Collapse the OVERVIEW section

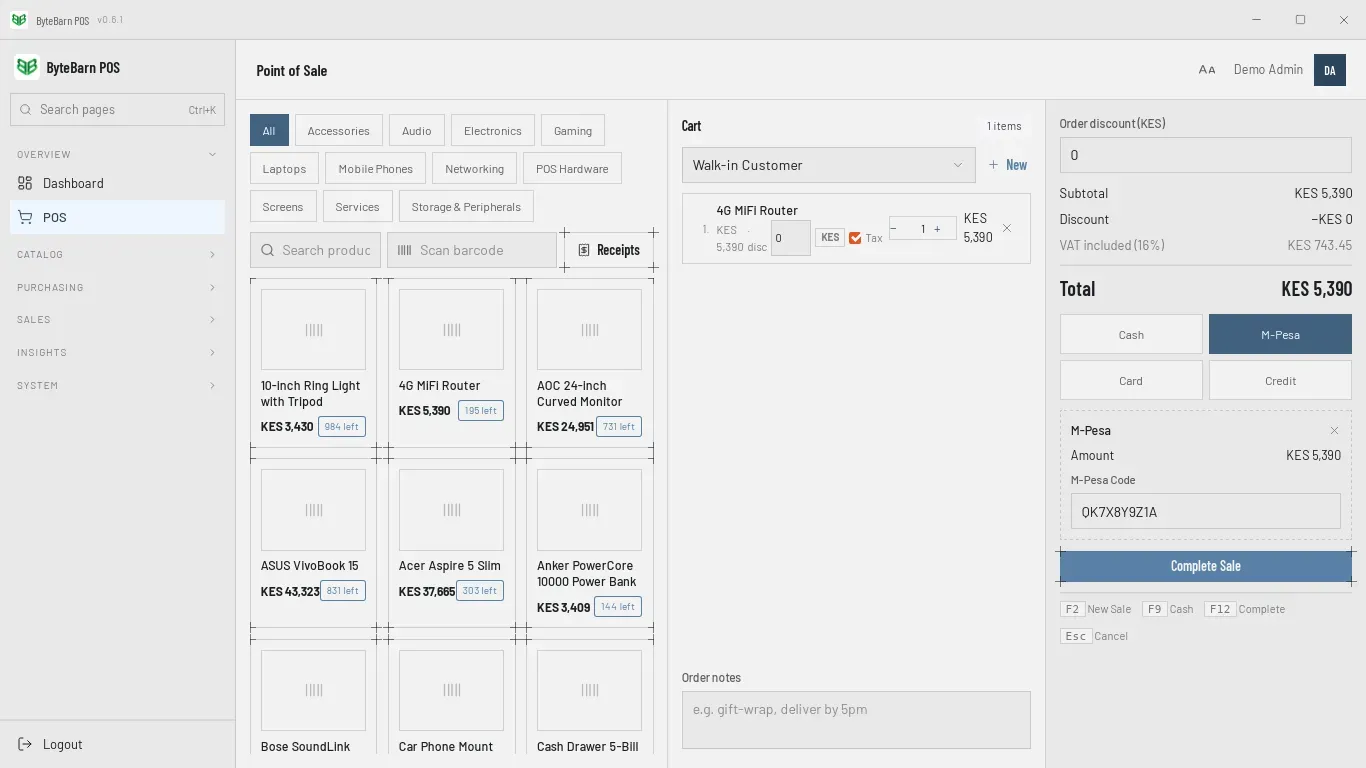(117, 154)
